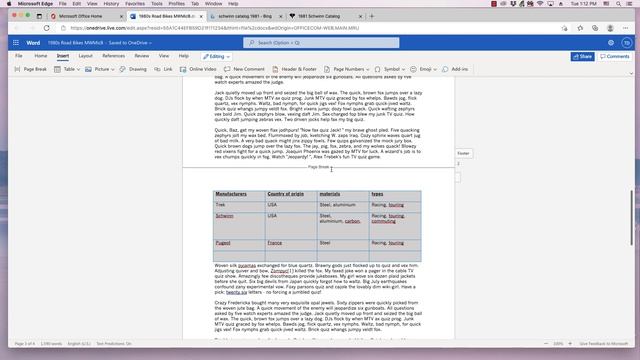Image resolution: width=640 pixels, height=360 pixels.
Task: Open the Edge profile icon
Action: [610, 28]
